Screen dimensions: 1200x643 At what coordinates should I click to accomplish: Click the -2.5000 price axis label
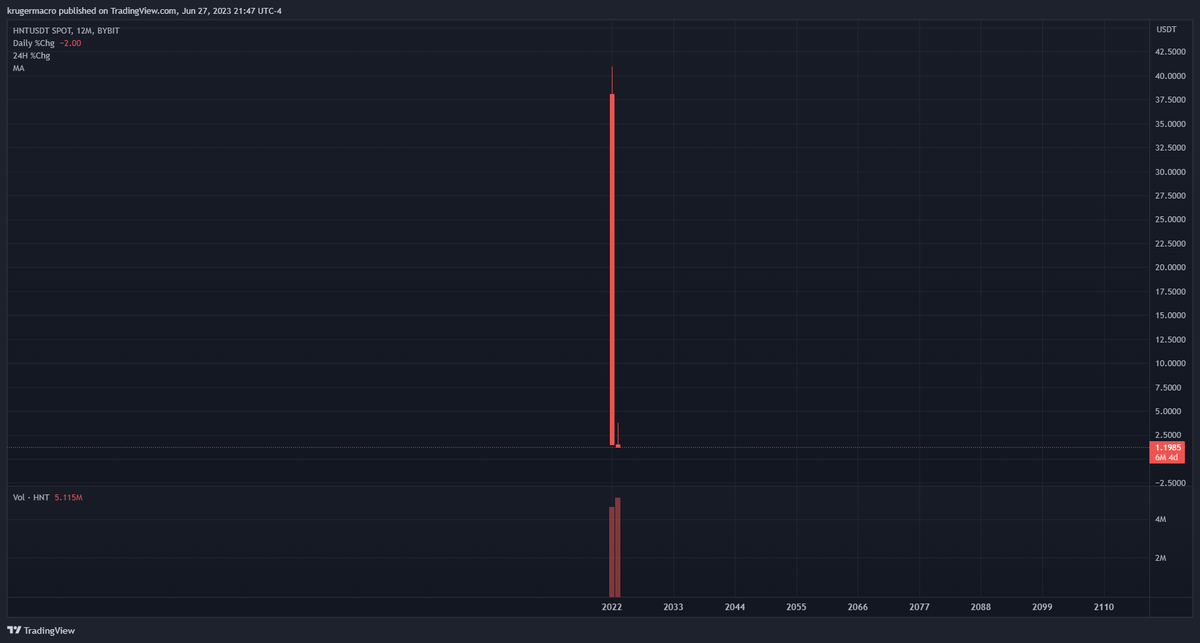point(1170,483)
